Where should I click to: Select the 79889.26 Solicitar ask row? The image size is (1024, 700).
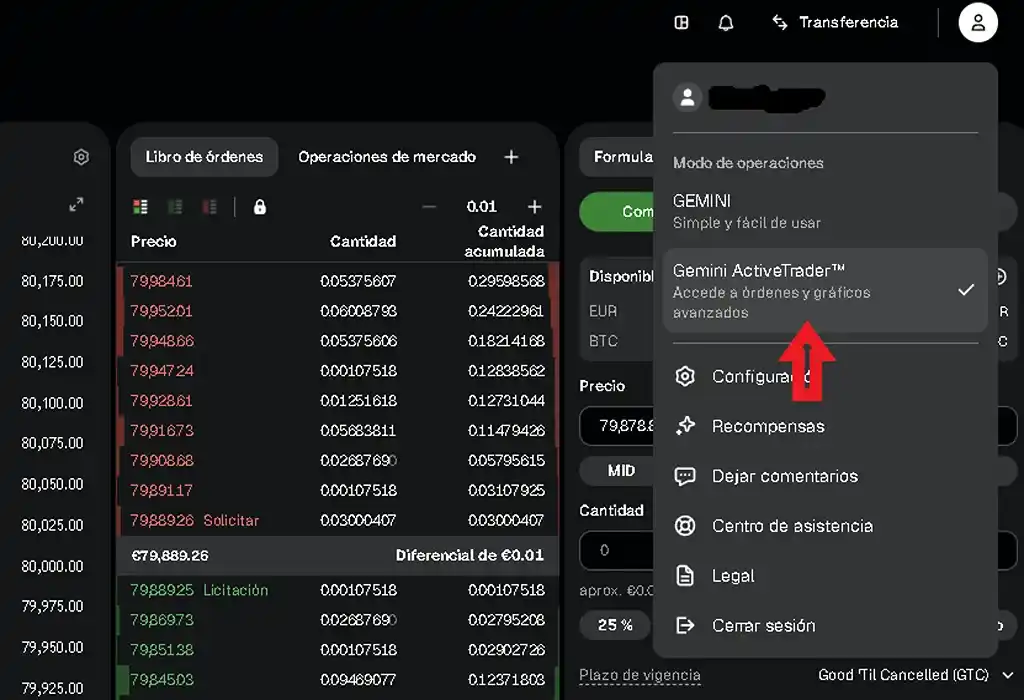(338, 521)
